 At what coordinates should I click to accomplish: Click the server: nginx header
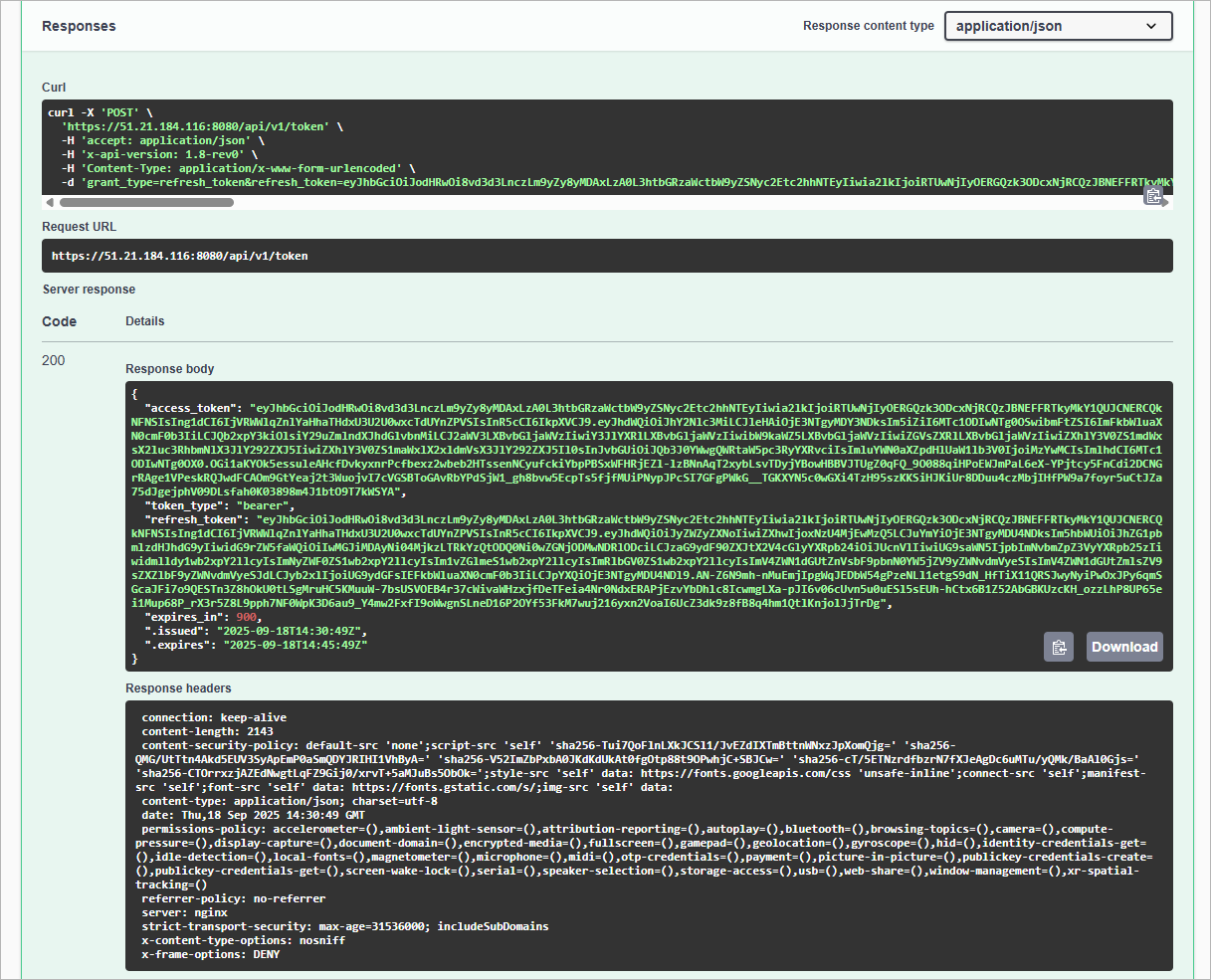[184, 912]
